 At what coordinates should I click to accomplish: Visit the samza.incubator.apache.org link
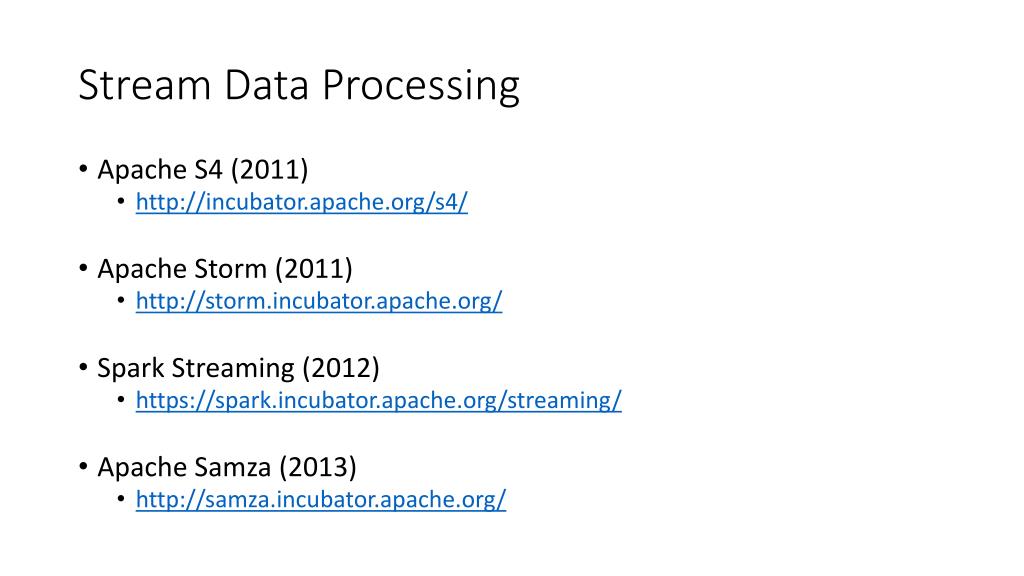point(320,499)
